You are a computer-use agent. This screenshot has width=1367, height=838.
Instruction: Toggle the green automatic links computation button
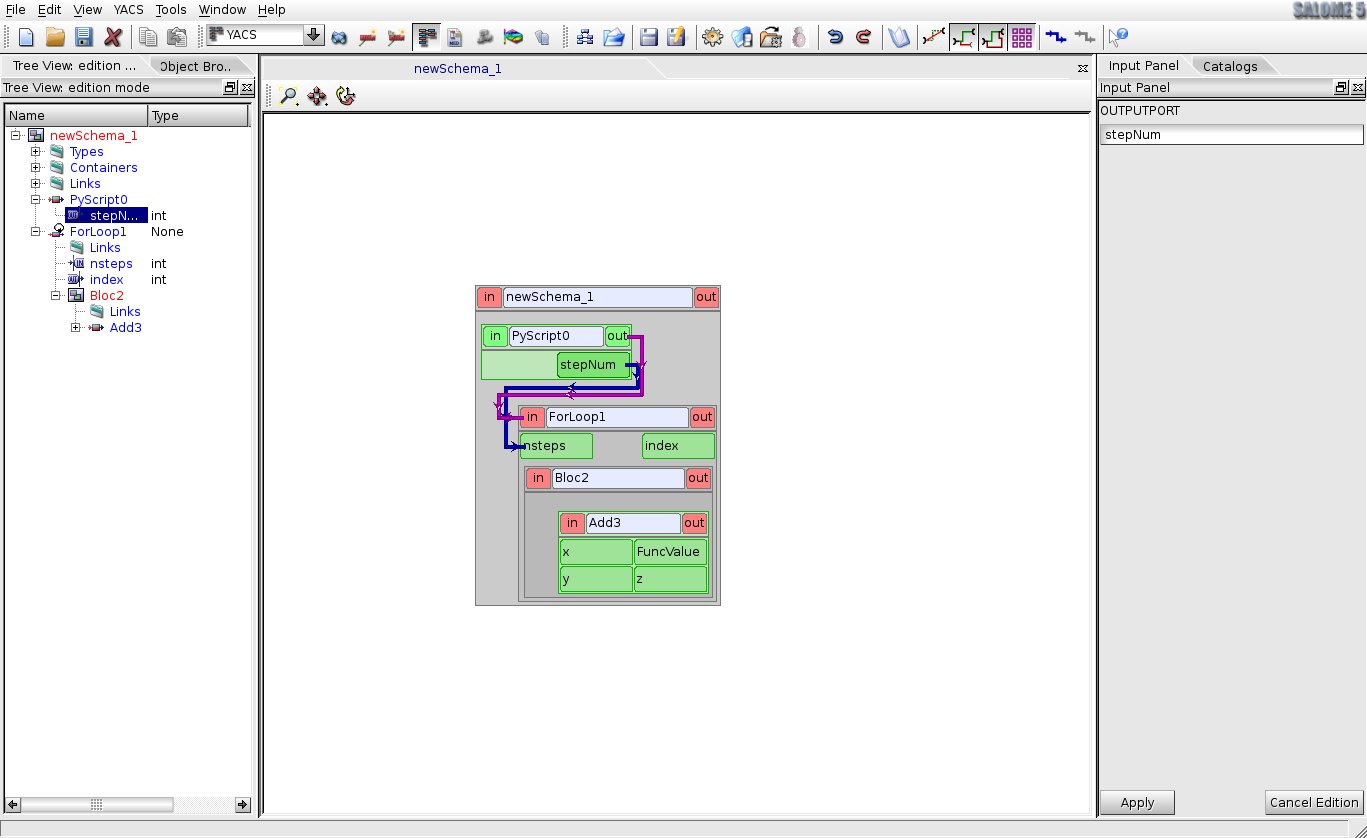[964, 37]
